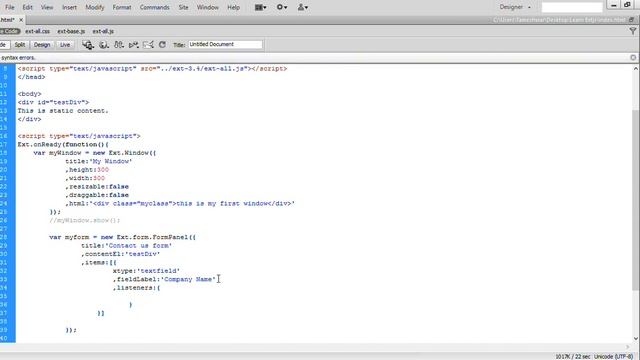Open the Commands menu
This screenshot has width=640, height=360.
154,7
